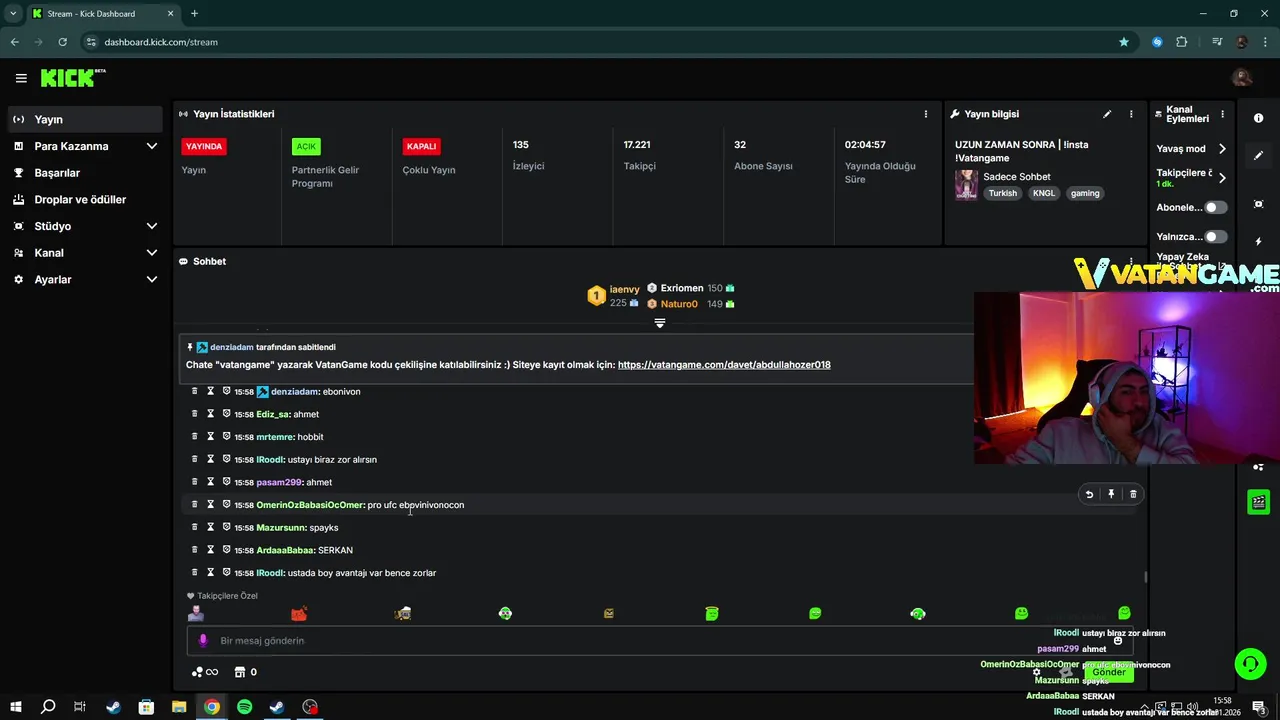
Task: Click the chat scrollbar thumb
Action: click(1145, 577)
